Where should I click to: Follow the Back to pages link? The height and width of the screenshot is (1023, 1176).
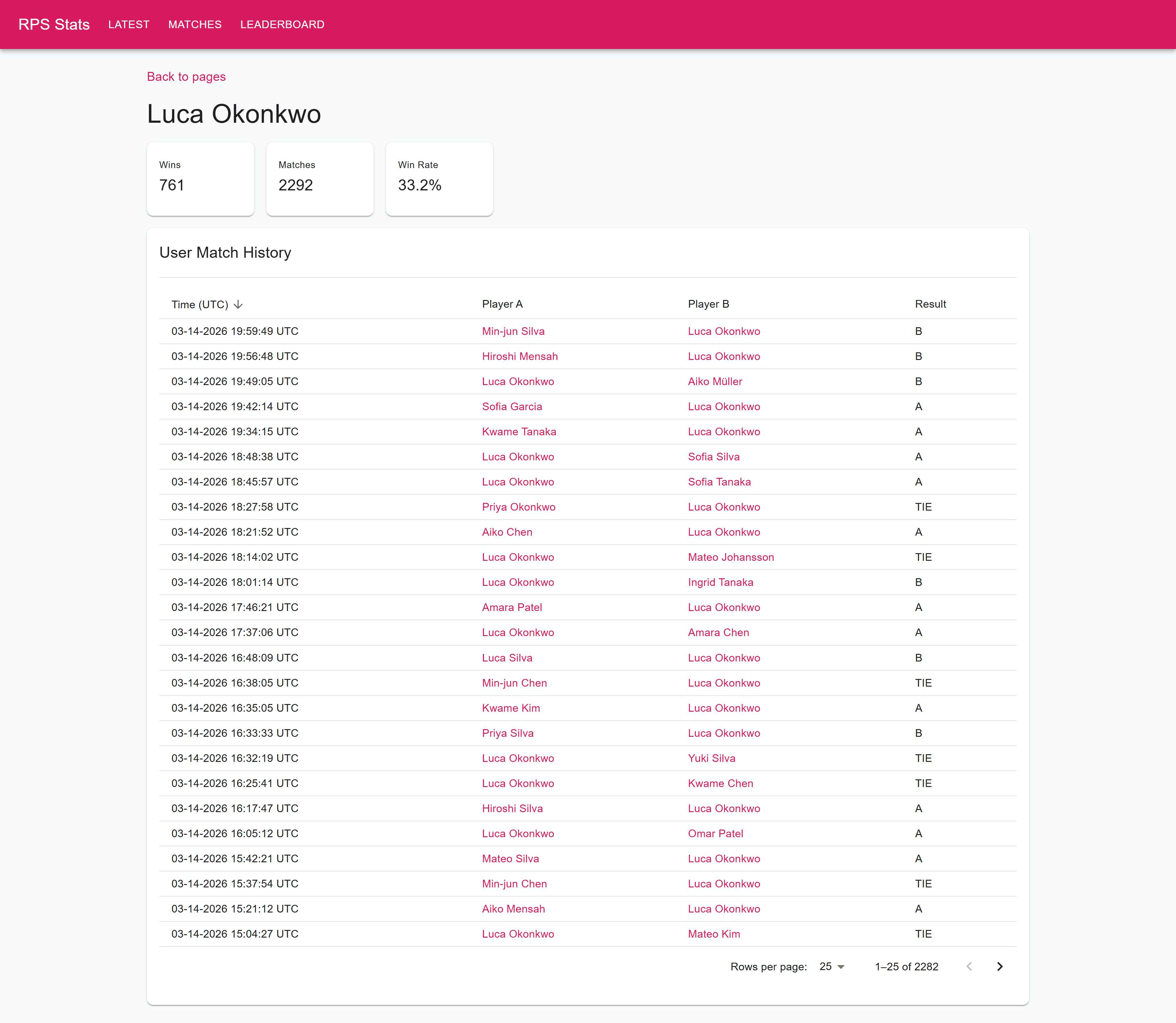[186, 77]
